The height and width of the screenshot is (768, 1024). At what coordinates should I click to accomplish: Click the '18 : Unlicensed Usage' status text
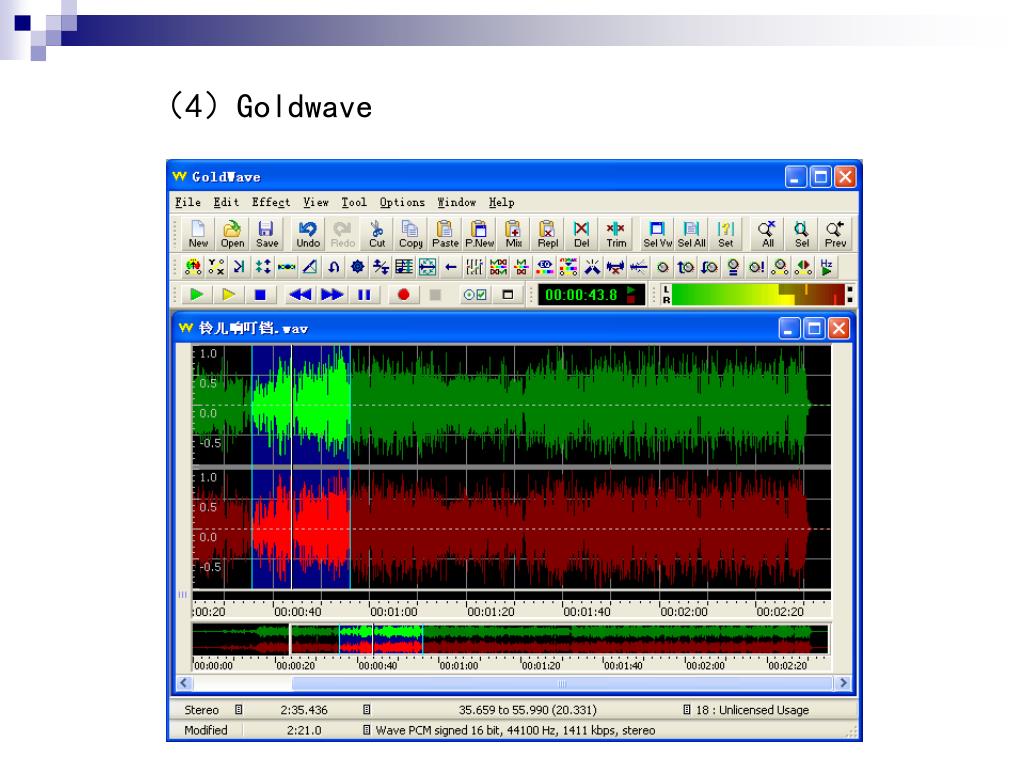(x=752, y=710)
